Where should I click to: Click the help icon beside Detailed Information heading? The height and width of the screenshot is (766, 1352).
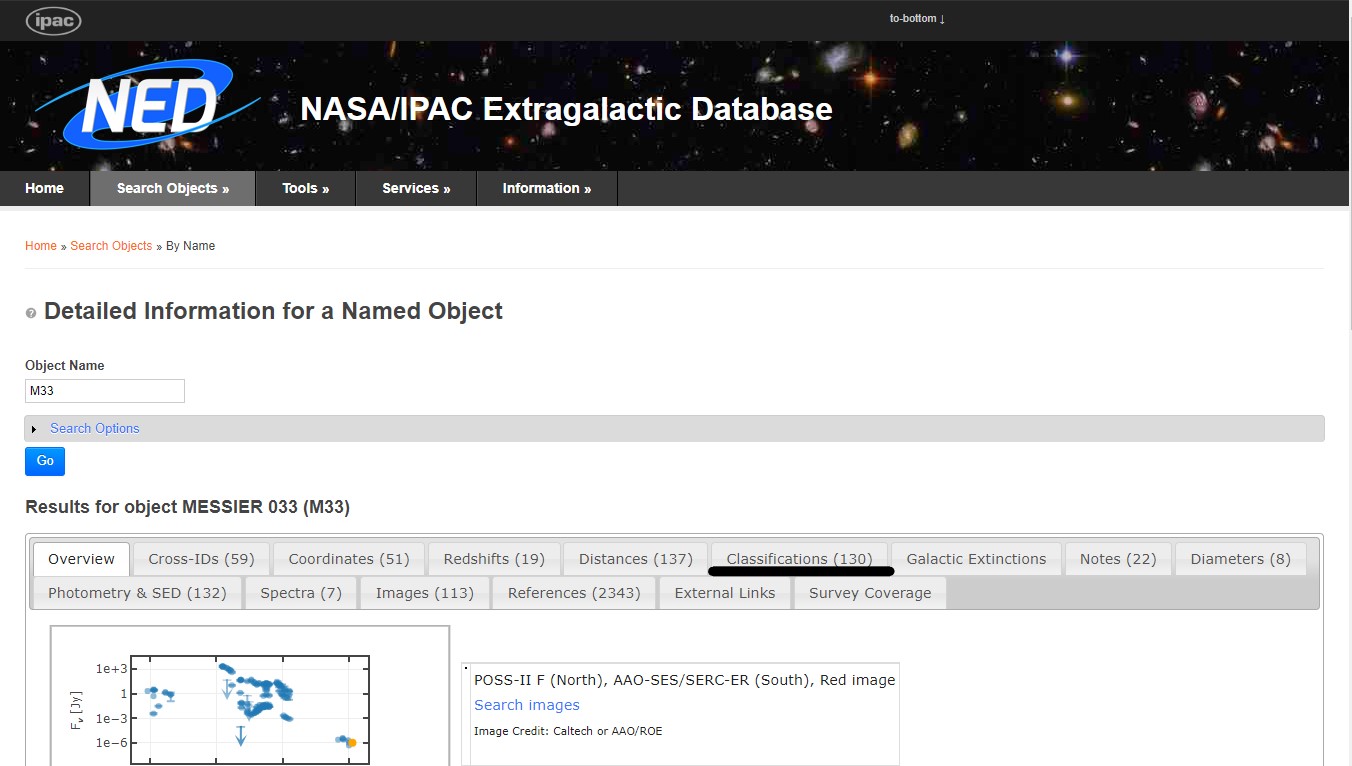31,313
